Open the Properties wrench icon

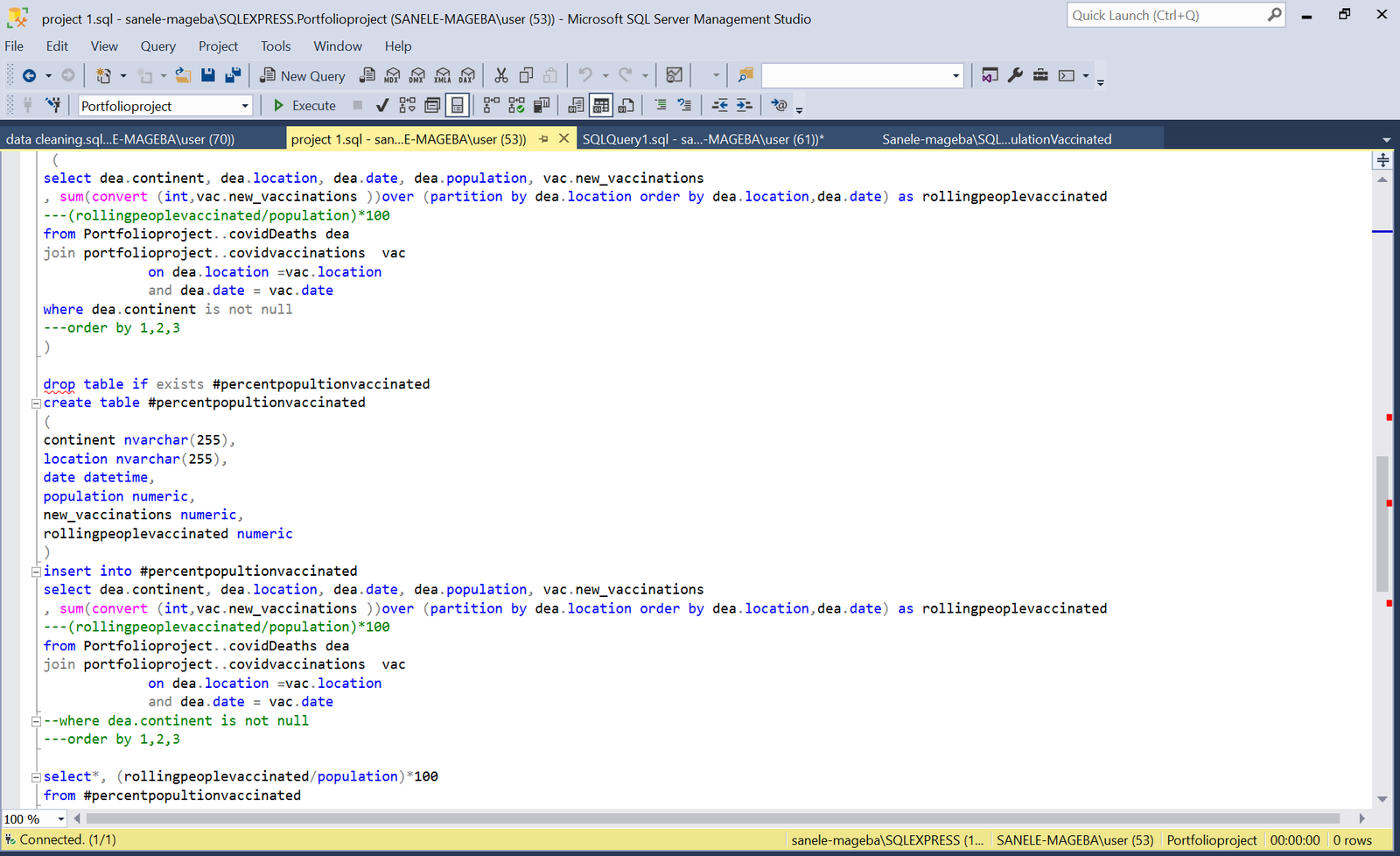[1015, 76]
